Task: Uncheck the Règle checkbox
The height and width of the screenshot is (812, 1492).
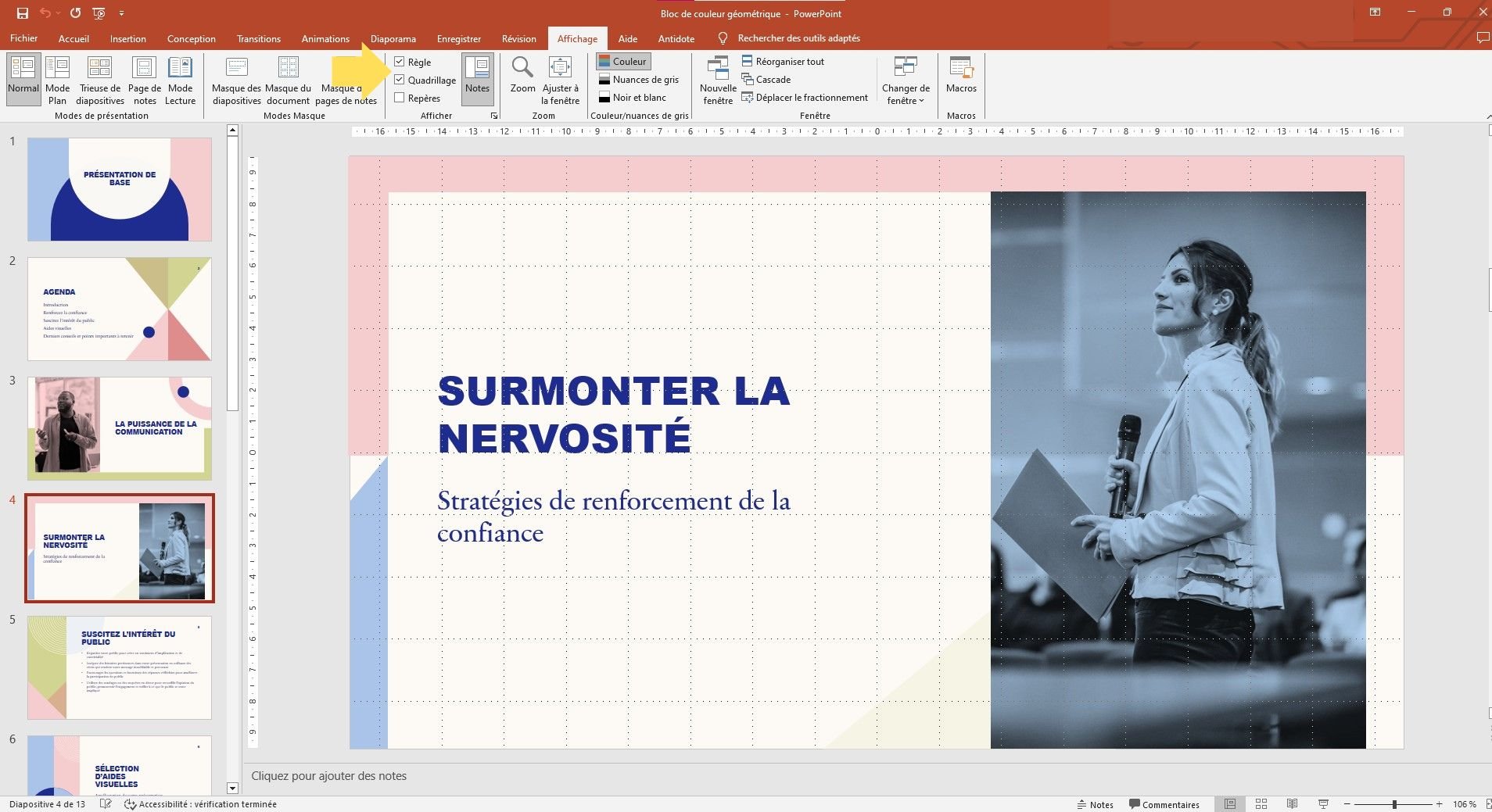Action: 401,61
